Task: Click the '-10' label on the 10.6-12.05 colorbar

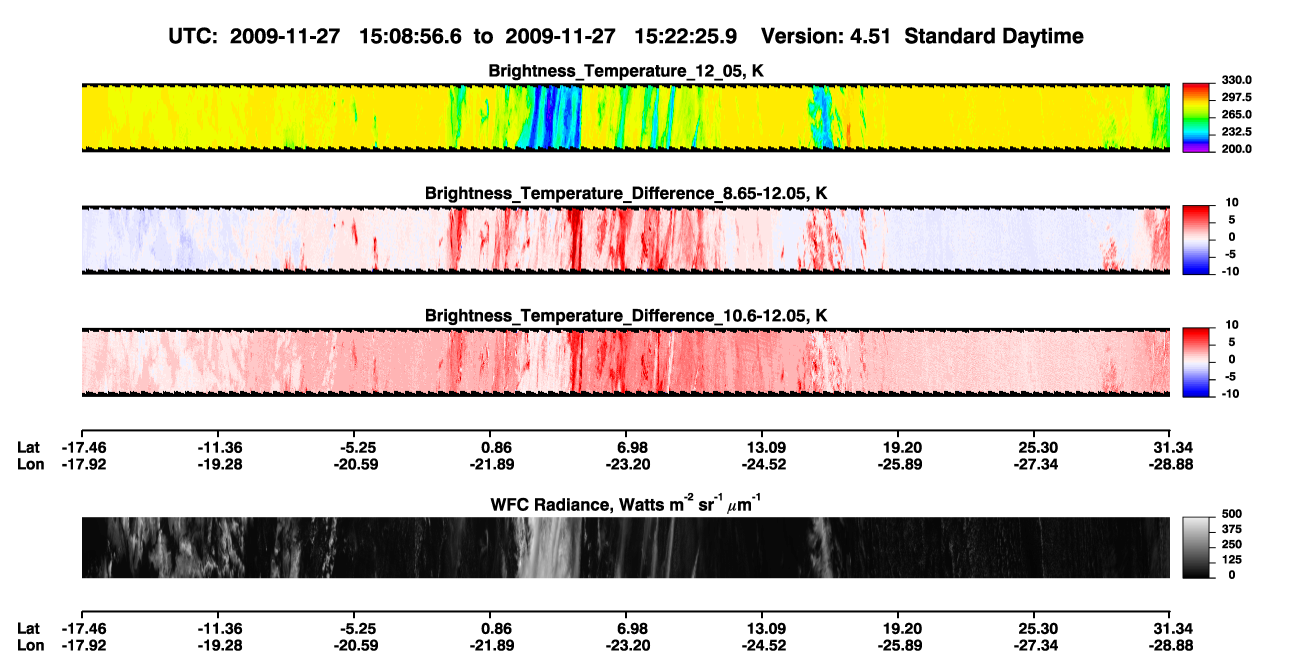Action: (x=1229, y=394)
